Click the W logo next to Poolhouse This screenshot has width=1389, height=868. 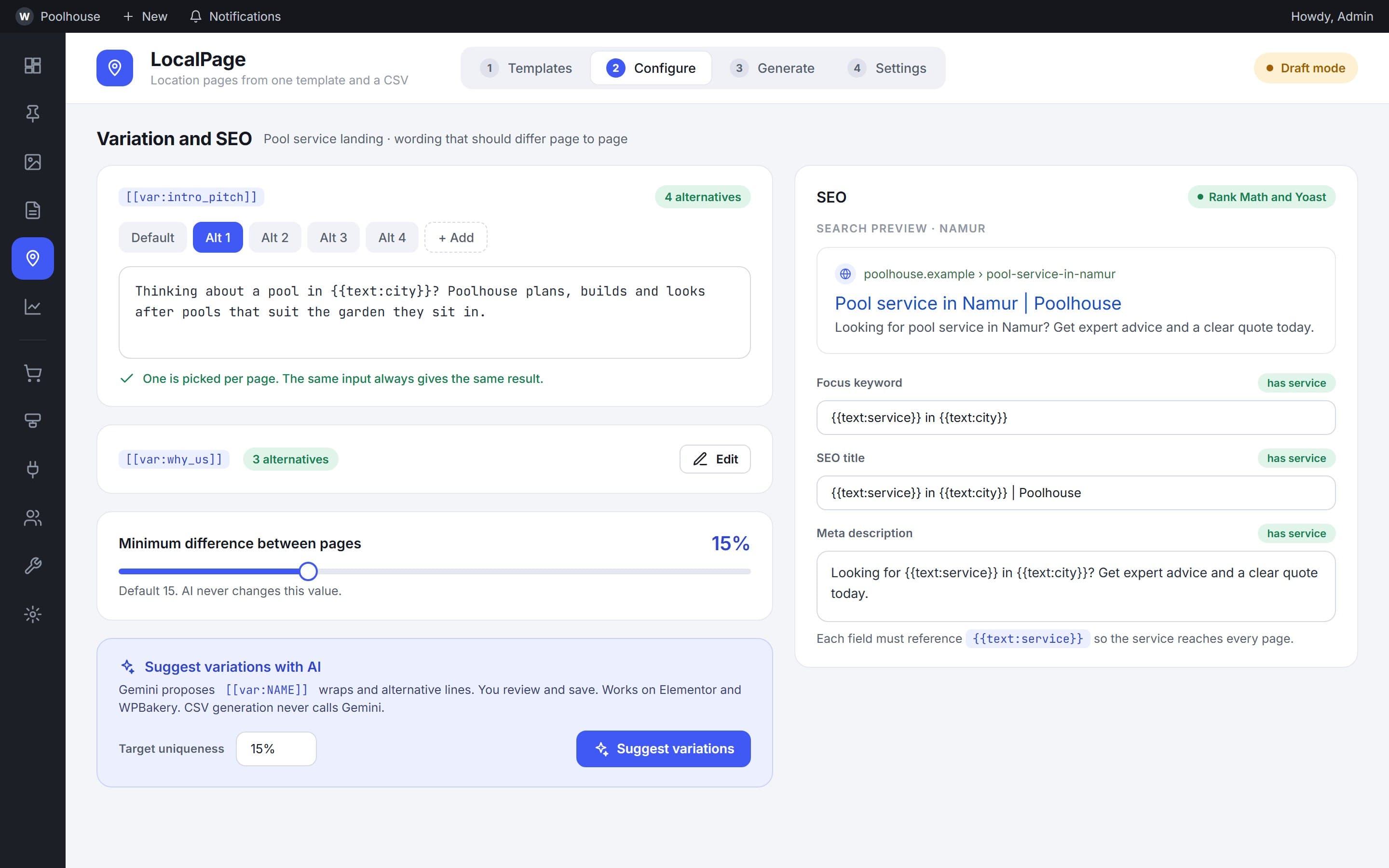[24, 16]
